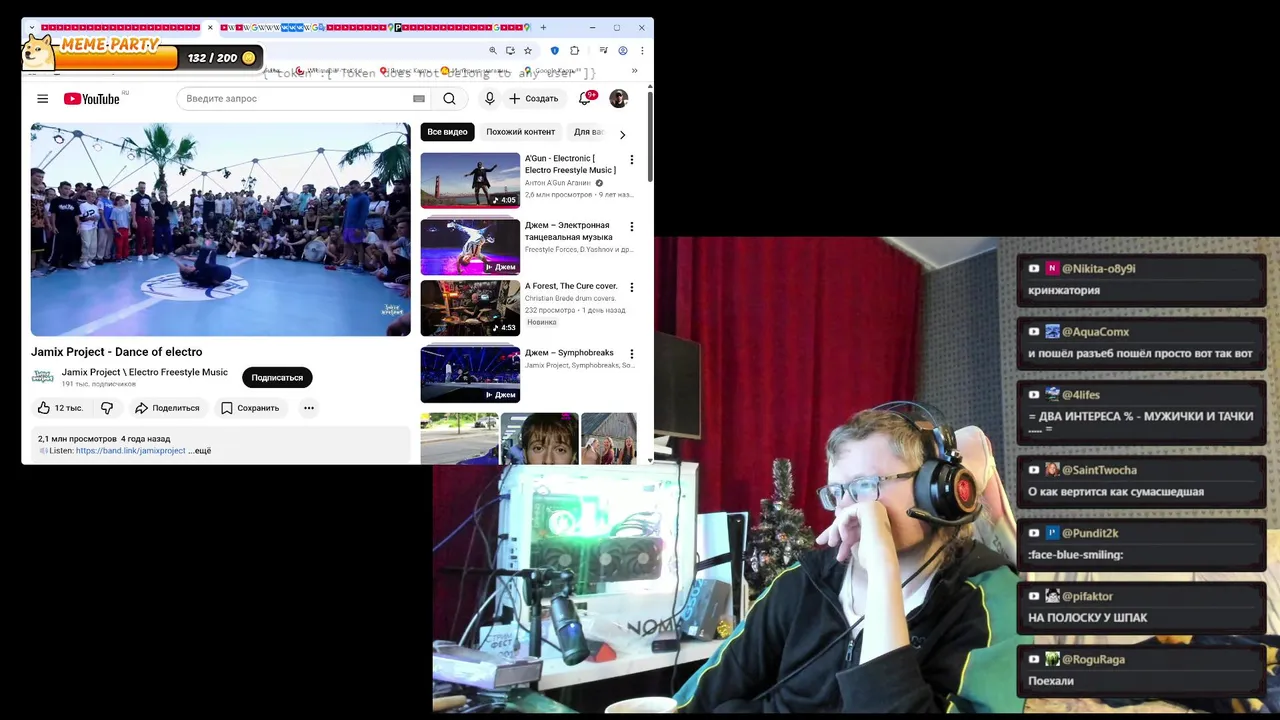The width and height of the screenshot is (1280, 720).
Task: Select the Для вас filter chip
Action: tap(588, 132)
